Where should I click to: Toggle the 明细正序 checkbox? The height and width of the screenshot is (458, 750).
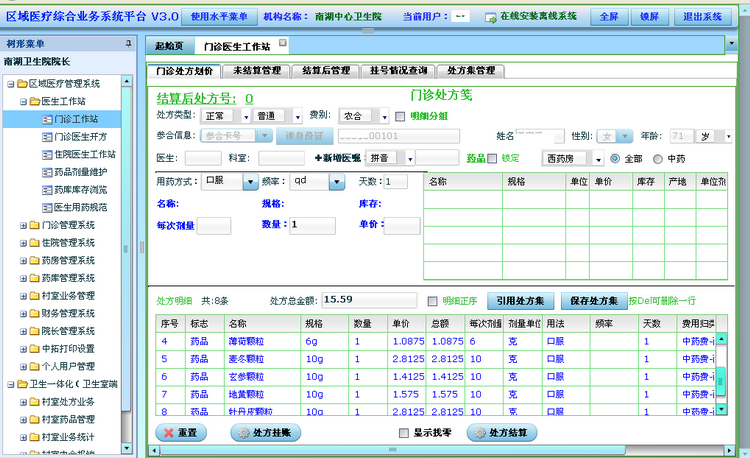coord(432,301)
